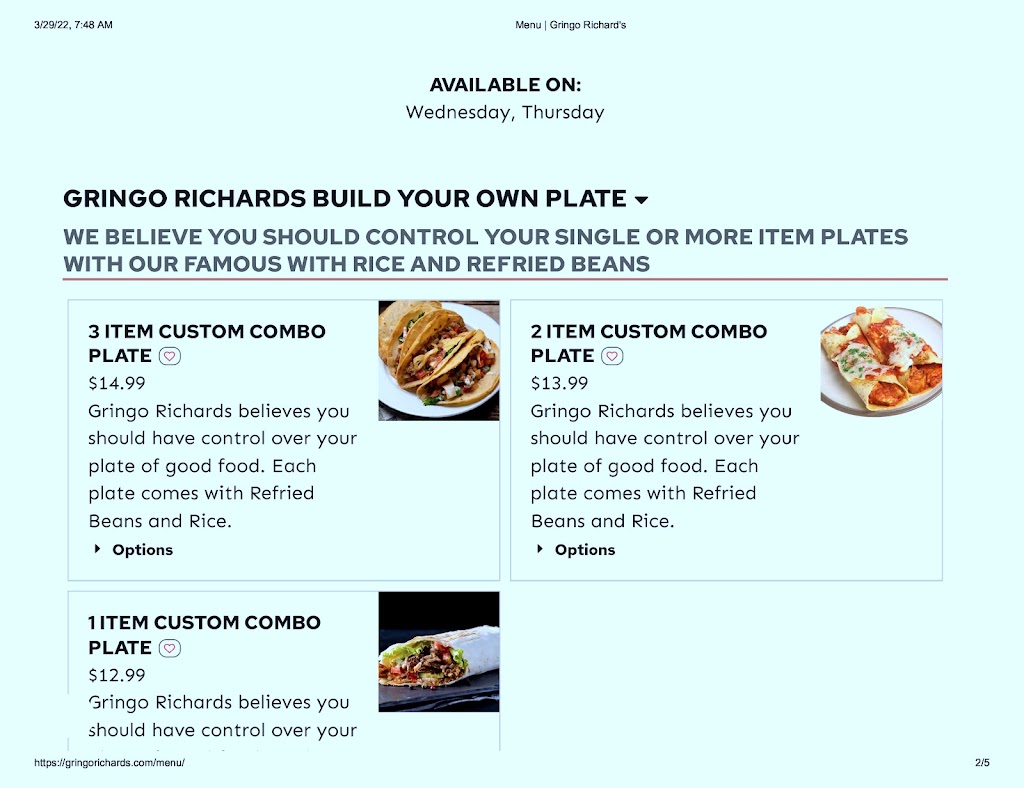Expand Options under 3 Item Custom Combo Plate
This screenshot has width=1024, height=788.
[133, 550]
